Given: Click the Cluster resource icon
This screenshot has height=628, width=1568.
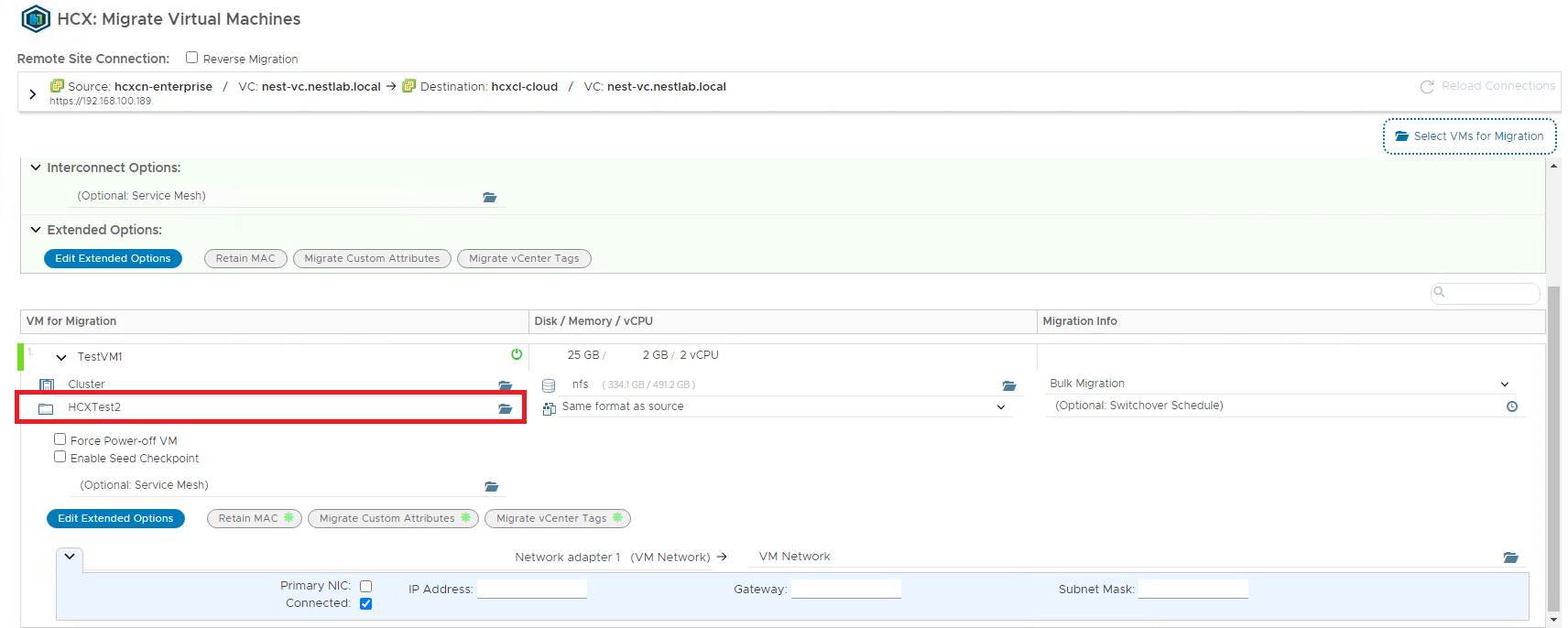Looking at the screenshot, I should click(x=47, y=384).
